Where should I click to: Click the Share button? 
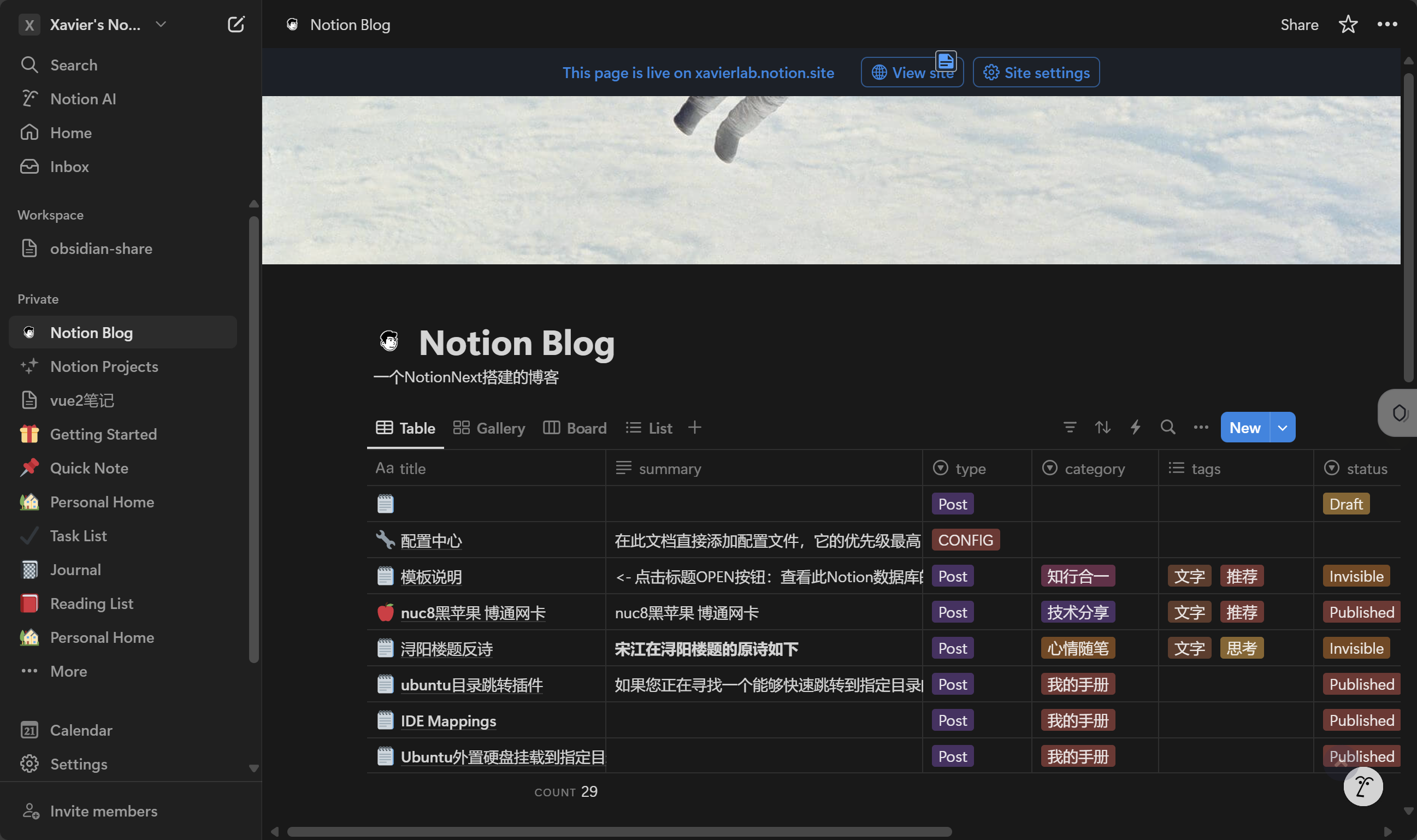[x=1299, y=25]
